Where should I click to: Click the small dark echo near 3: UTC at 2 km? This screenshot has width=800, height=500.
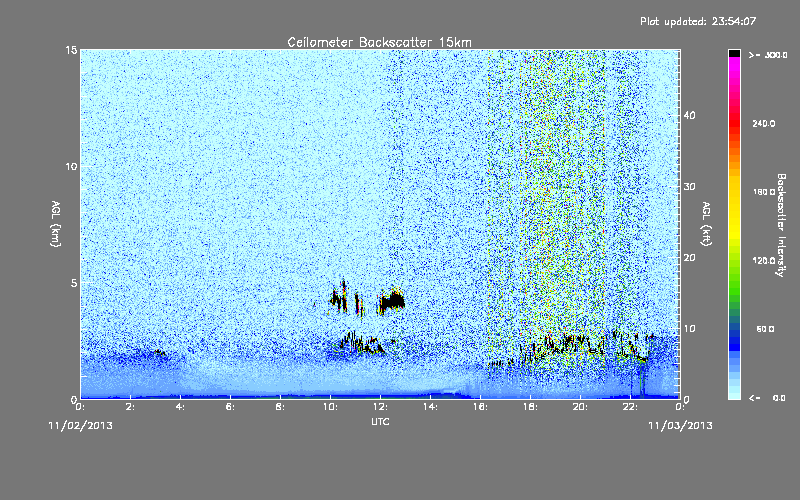160,353
